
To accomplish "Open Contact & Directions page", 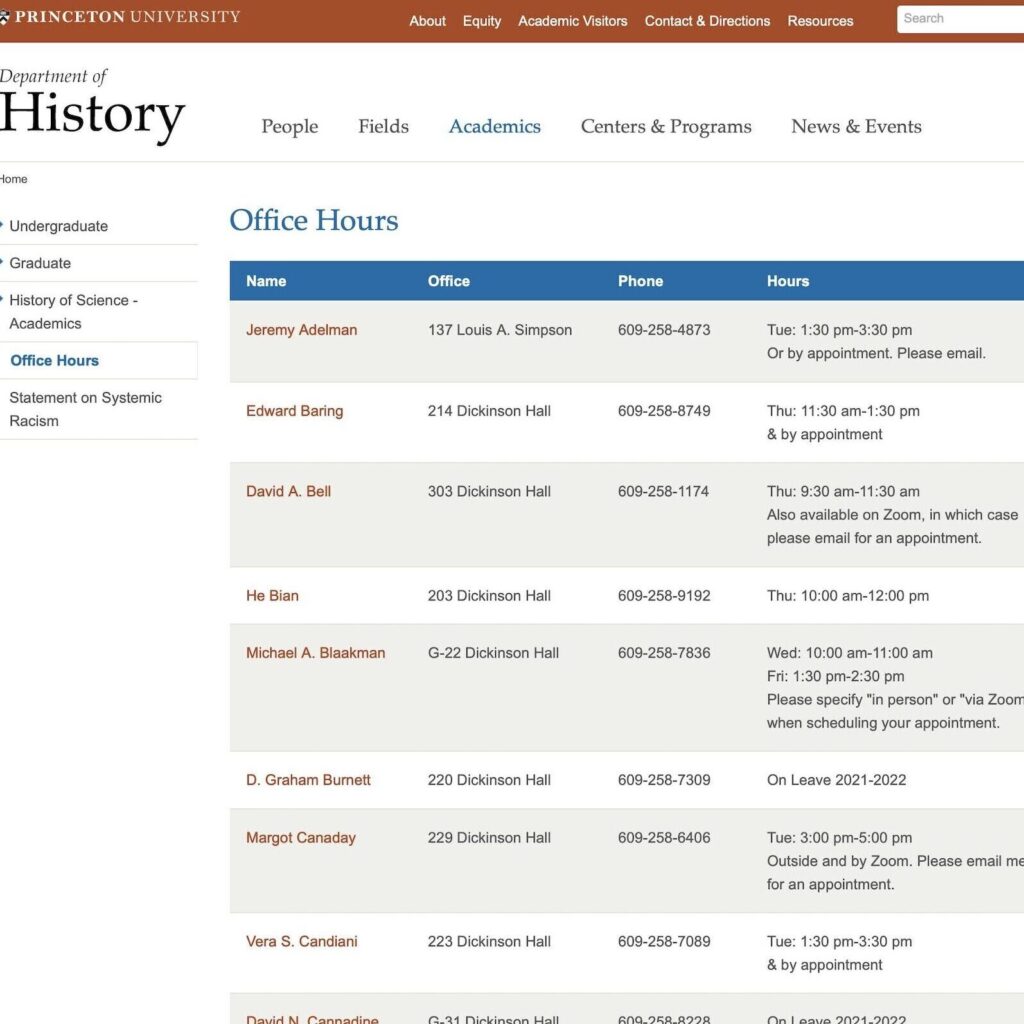I will [x=707, y=21].
